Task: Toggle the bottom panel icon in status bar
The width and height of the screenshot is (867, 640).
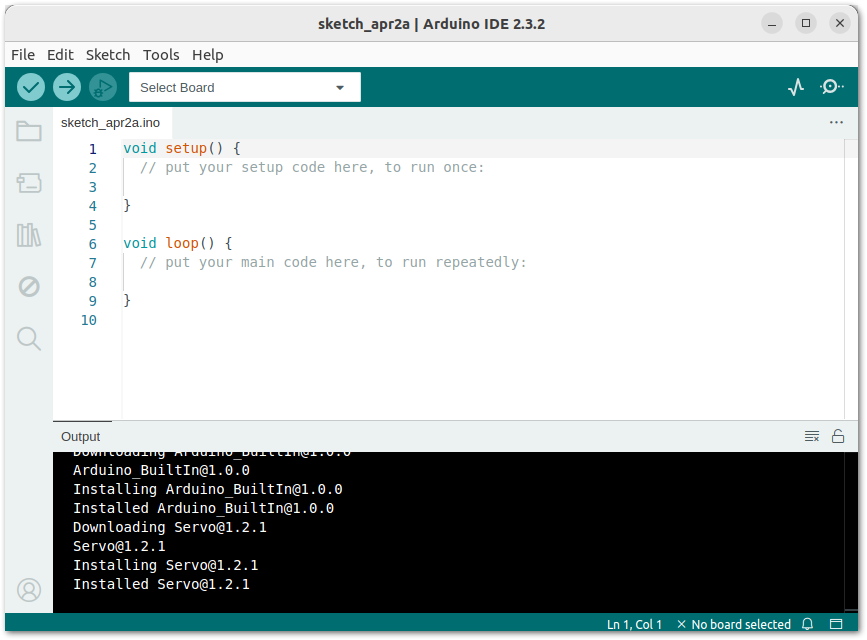Action: point(836,624)
